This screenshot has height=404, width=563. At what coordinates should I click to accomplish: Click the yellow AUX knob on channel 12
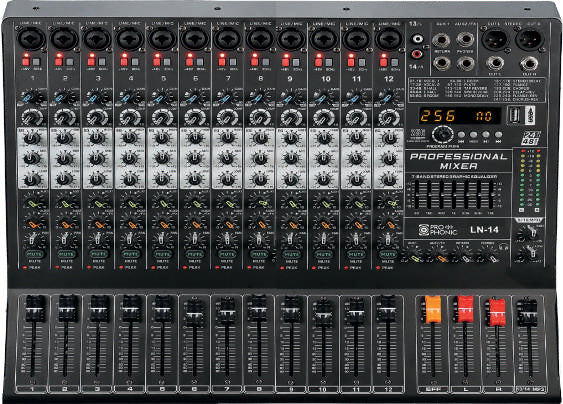[x=390, y=204]
